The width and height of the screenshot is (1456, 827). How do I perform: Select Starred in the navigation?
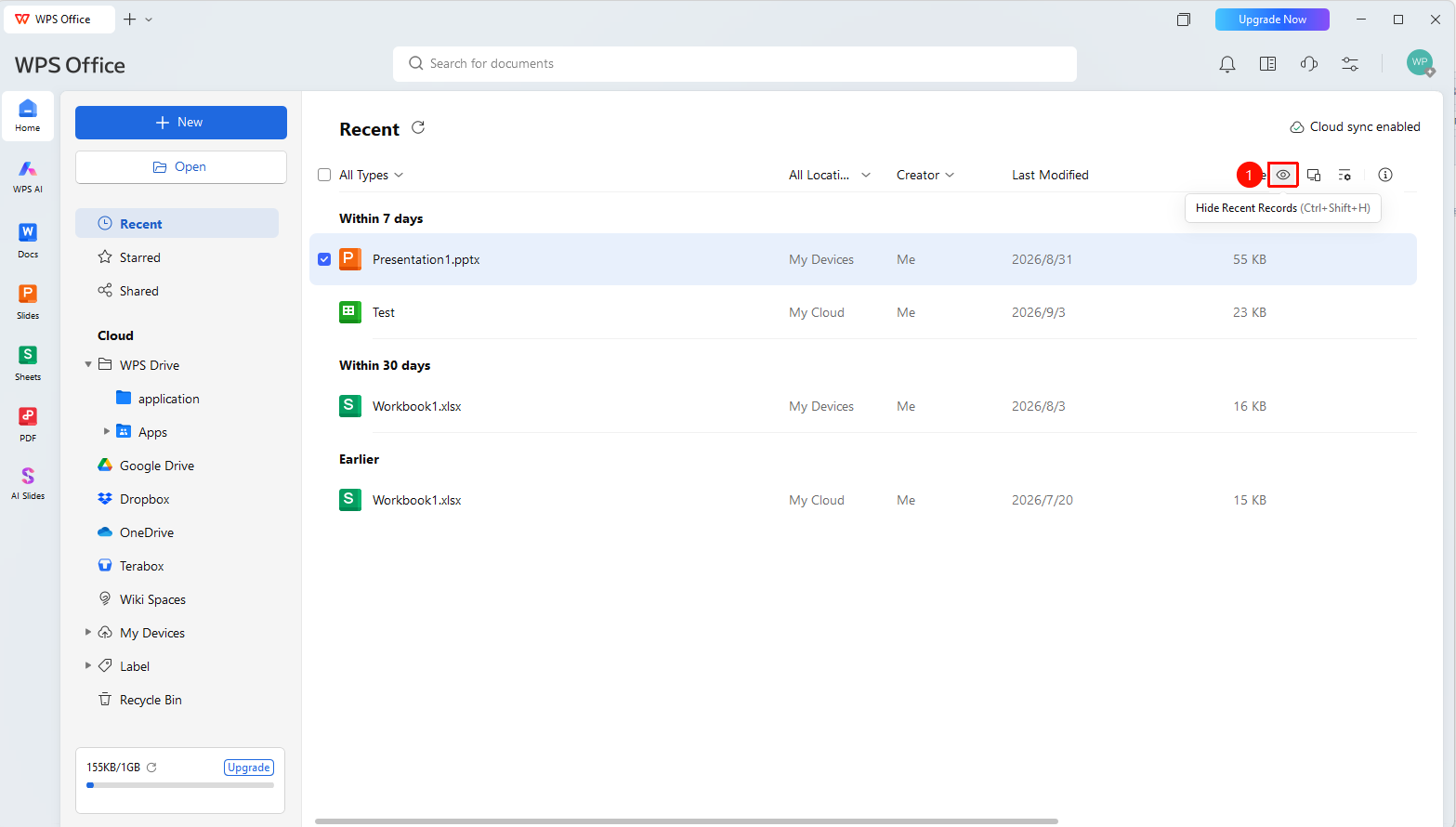[177, 257]
